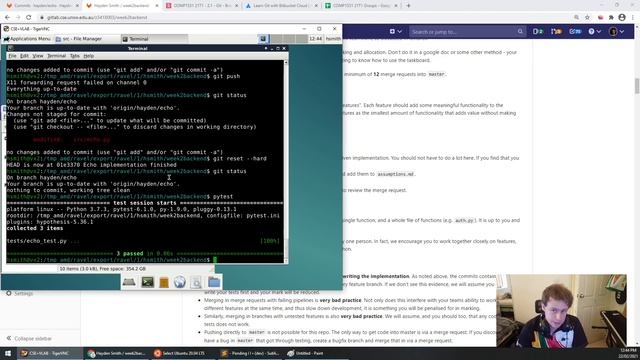Click the webcam video overlay
This screenshot has width=640, height=360.
click(561, 310)
